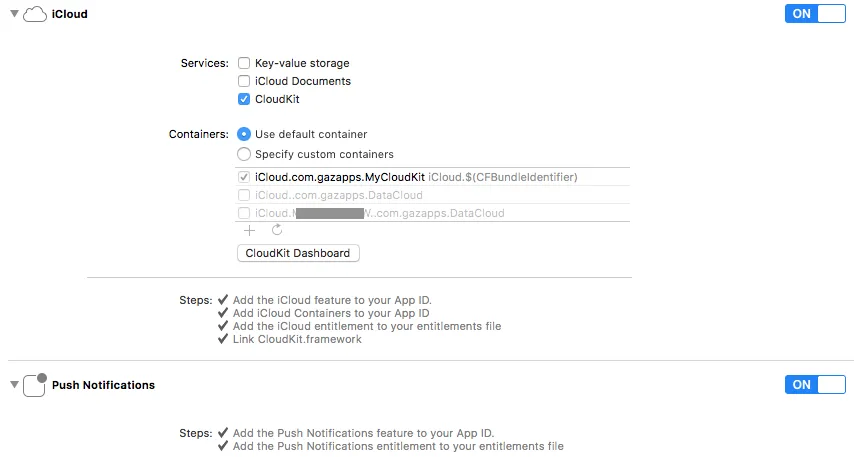Select the Use default container option
Image resolution: width=854 pixels, height=457 pixels.
tap(244, 134)
